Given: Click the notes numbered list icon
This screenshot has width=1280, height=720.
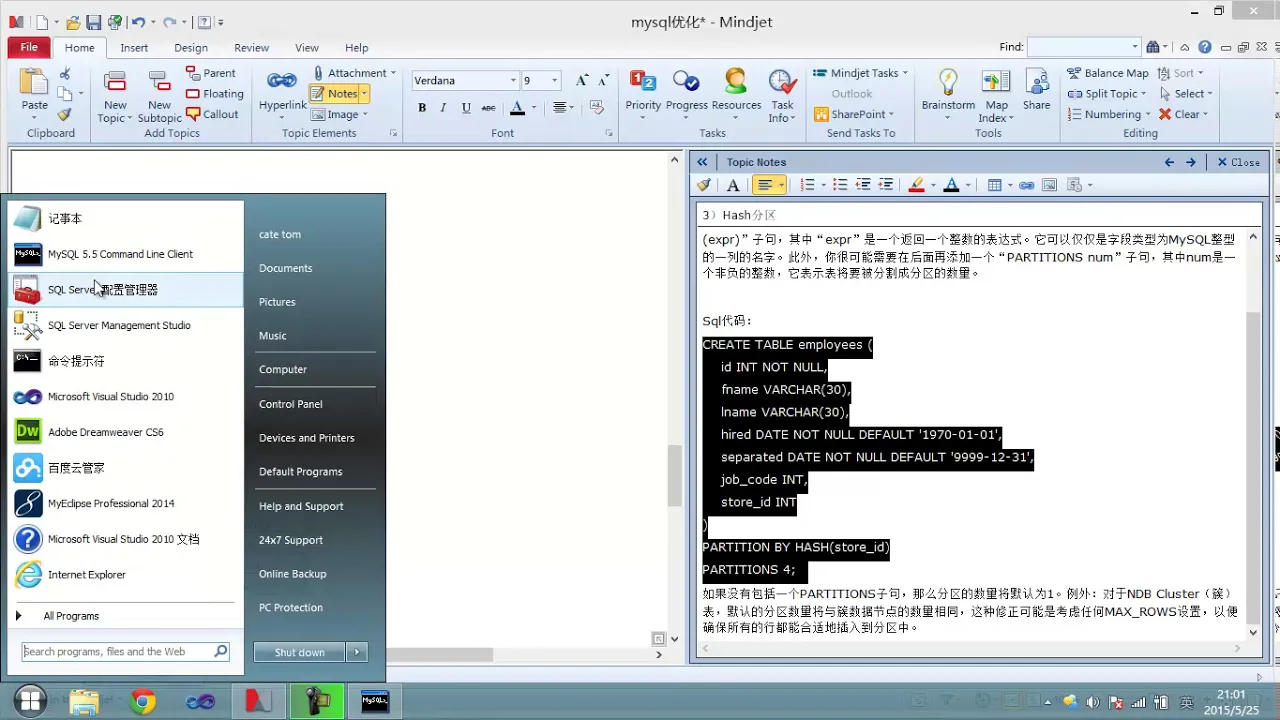Looking at the screenshot, I should click(808, 185).
